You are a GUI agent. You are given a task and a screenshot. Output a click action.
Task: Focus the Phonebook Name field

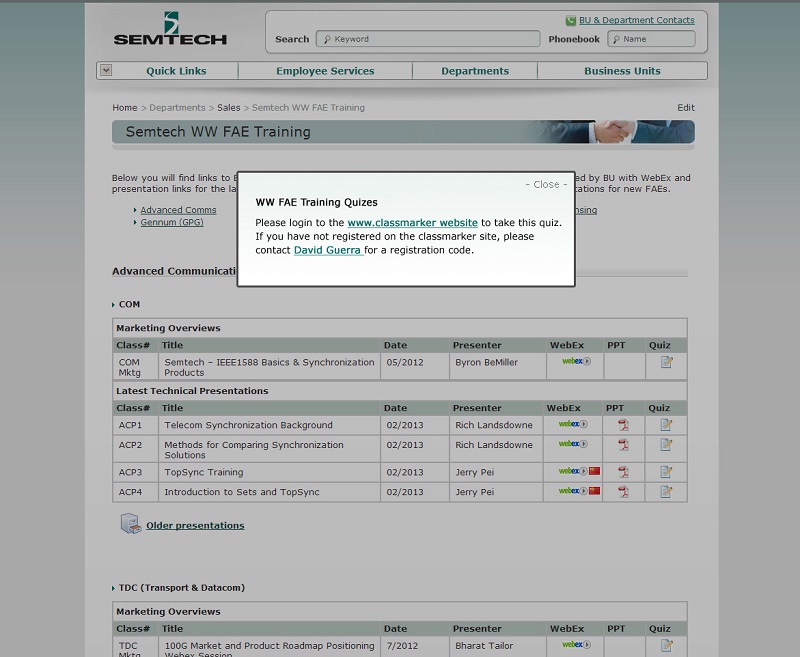pos(651,39)
